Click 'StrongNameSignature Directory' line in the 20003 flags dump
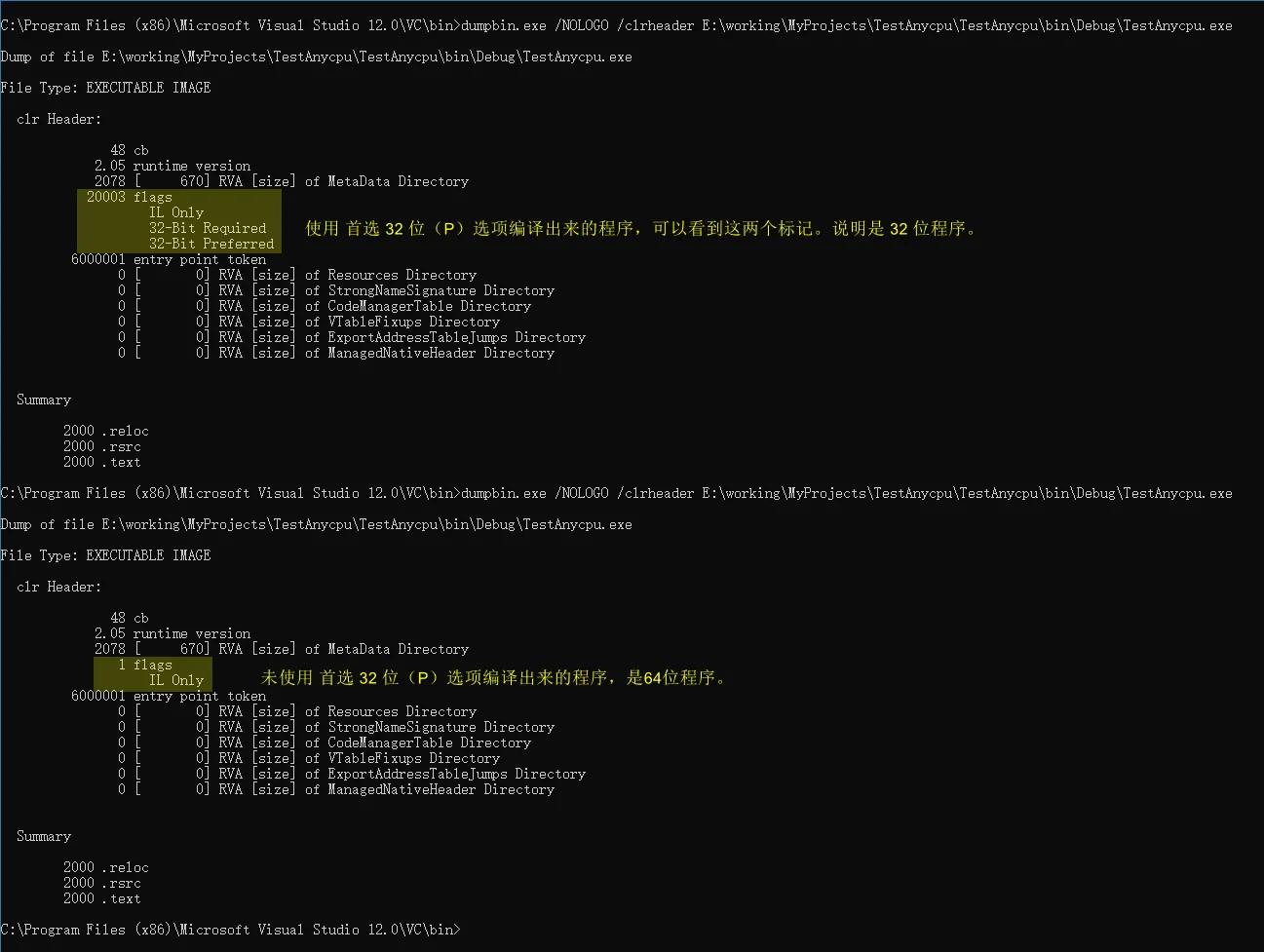Image resolution: width=1264 pixels, height=952 pixels. [x=335, y=290]
